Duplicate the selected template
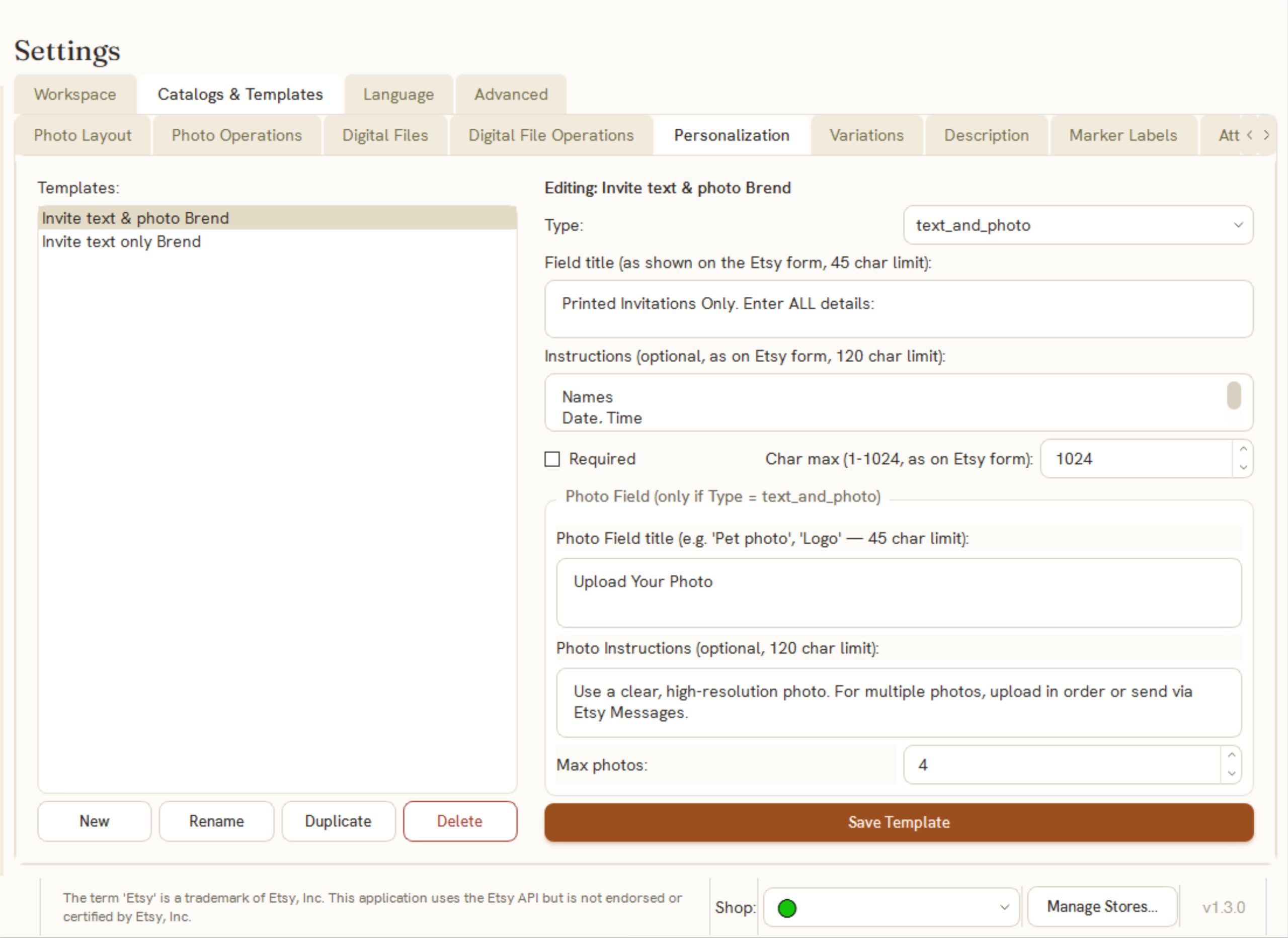1288x938 pixels. coord(338,821)
